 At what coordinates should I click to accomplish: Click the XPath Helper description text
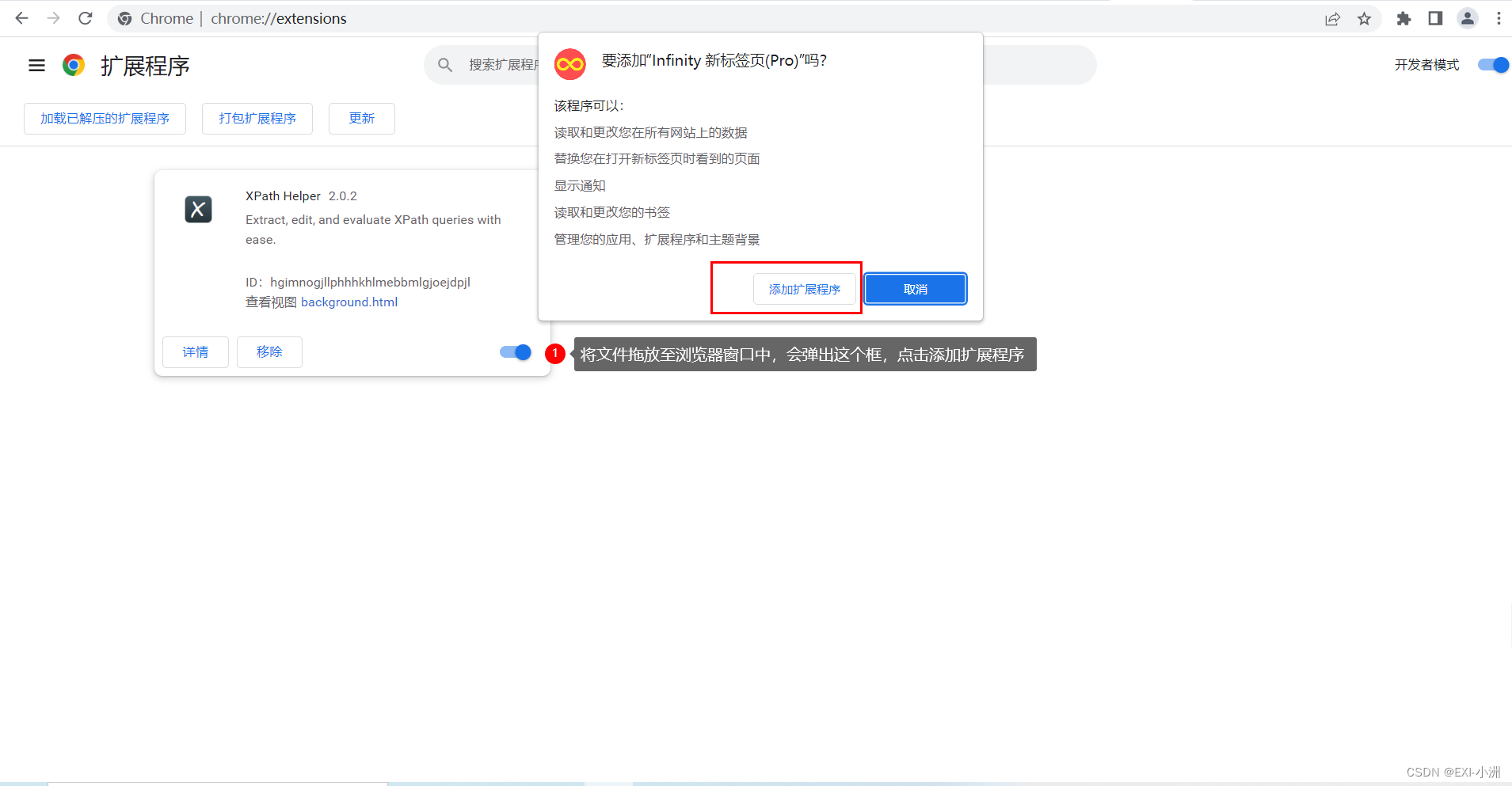coord(373,230)
